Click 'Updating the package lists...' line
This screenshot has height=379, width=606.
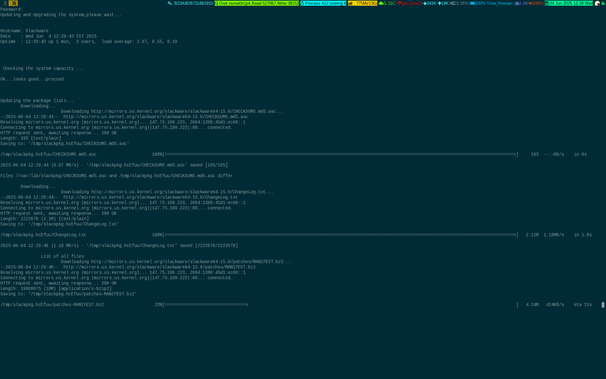(x=37, y=100)
